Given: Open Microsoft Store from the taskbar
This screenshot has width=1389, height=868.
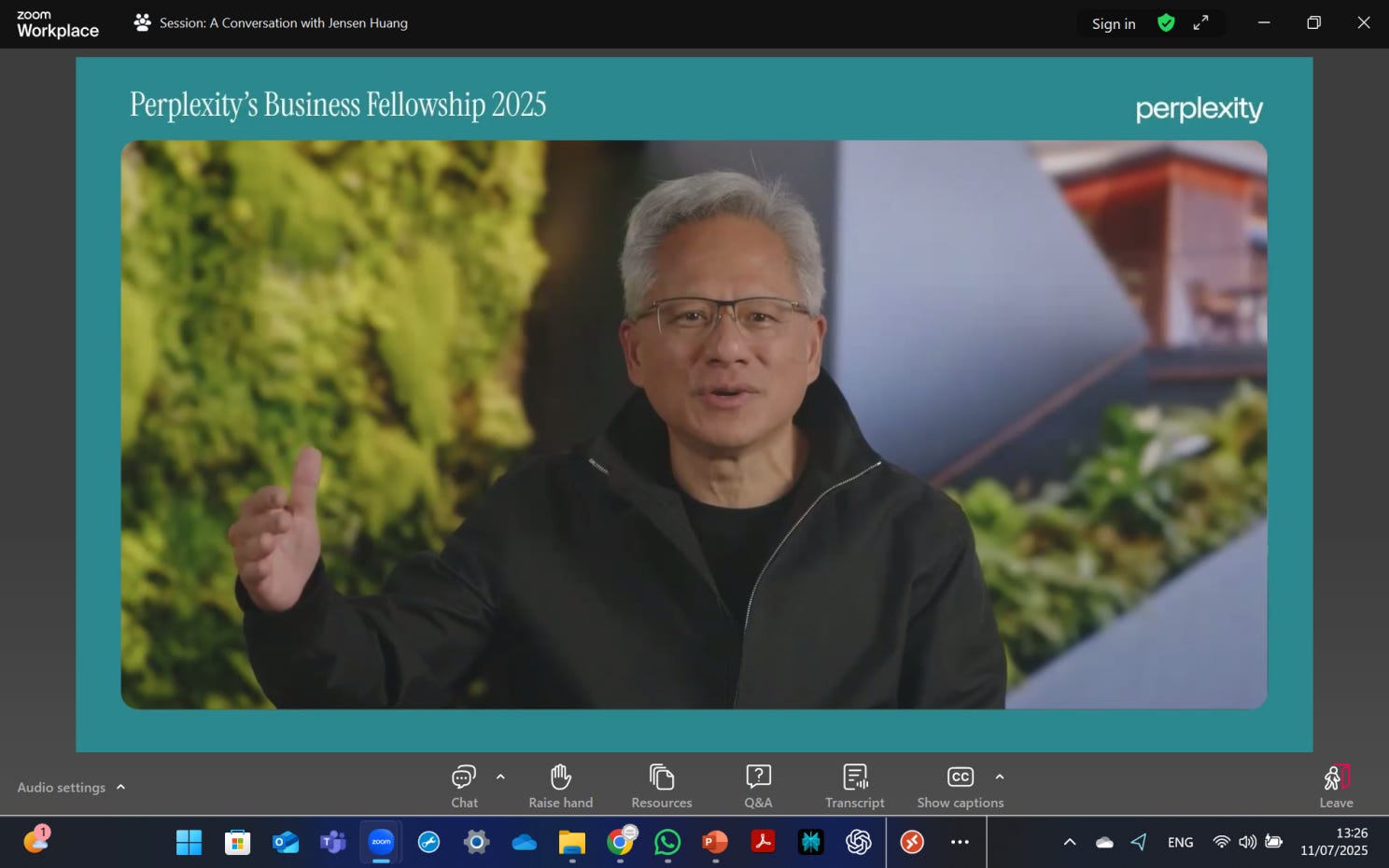Looking at the screenshot, I should tap(237, 843).
